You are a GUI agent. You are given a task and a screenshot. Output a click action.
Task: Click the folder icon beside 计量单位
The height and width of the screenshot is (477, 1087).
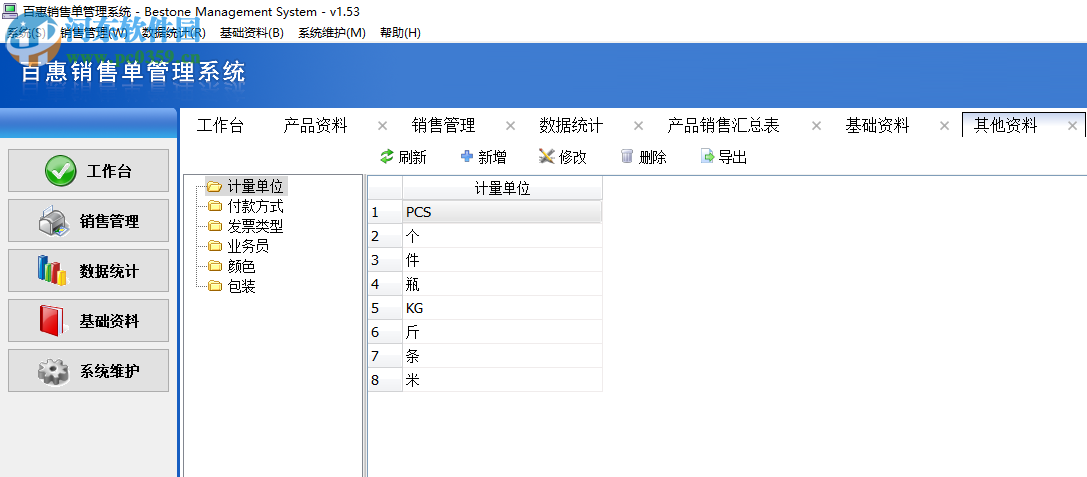(215, 187)
